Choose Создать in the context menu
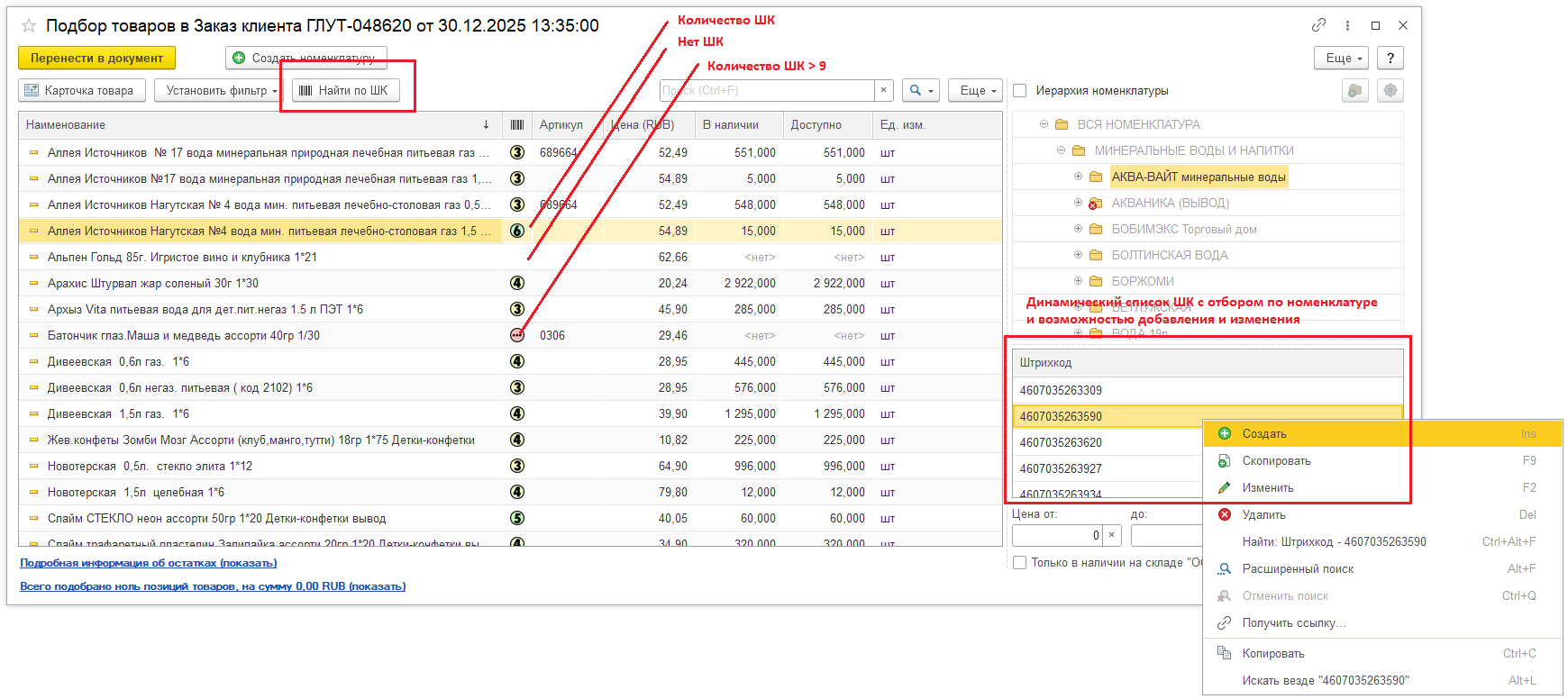 [1382, 433]
